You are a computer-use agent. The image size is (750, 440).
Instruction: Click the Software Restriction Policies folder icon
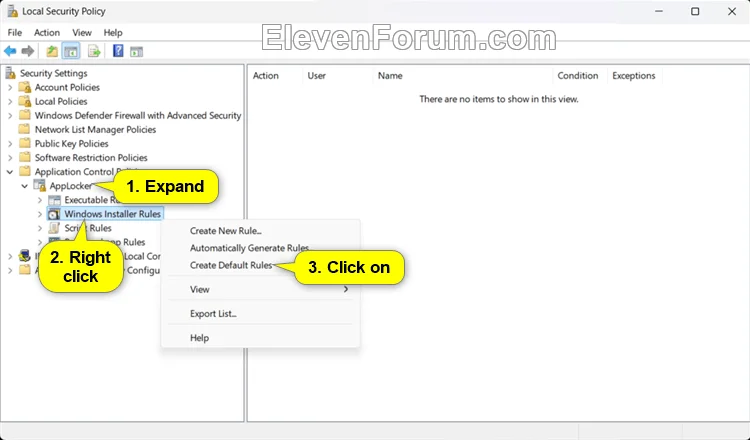tap(24, 157)
